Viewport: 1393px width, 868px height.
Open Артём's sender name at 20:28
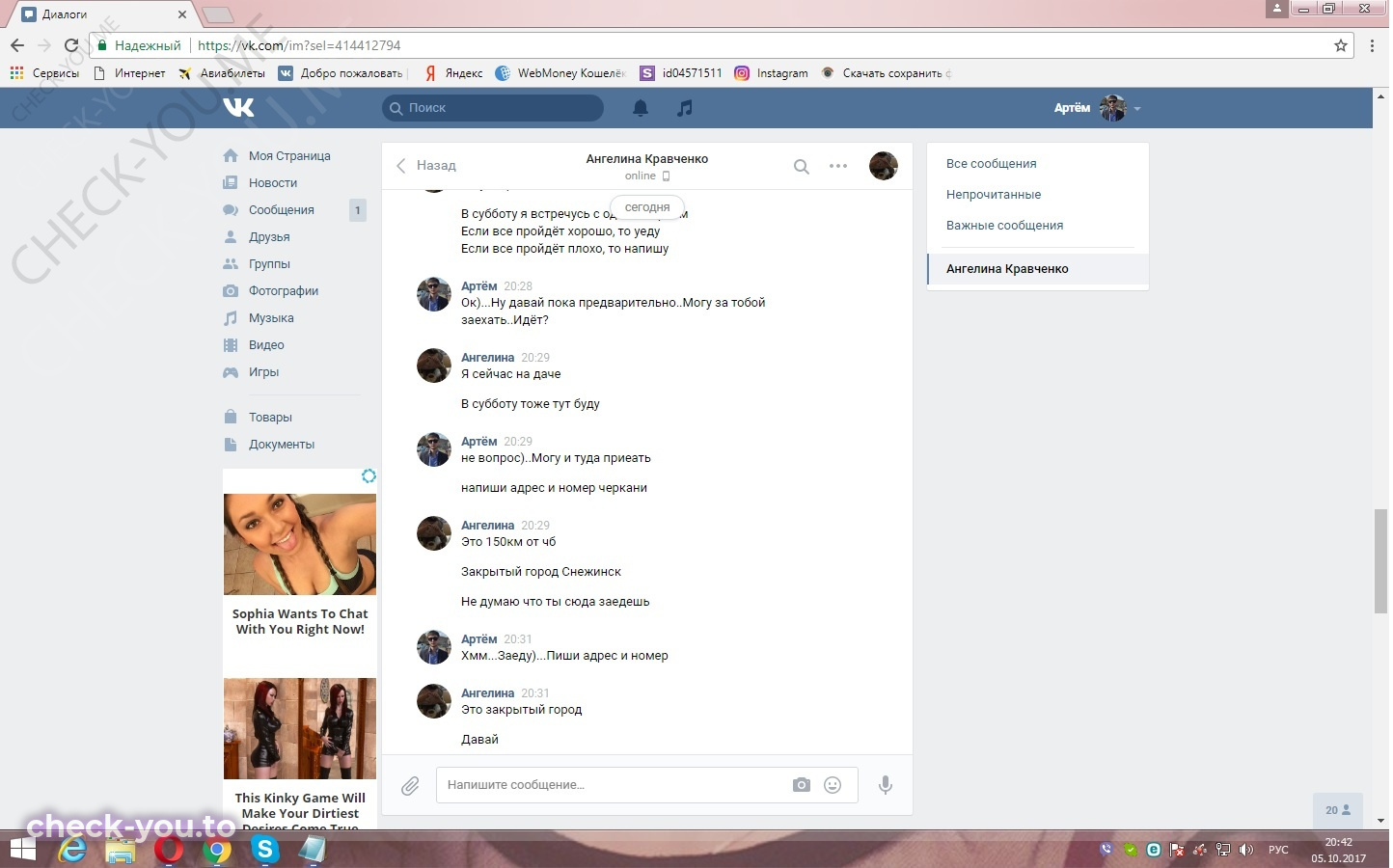coord(479,286)
